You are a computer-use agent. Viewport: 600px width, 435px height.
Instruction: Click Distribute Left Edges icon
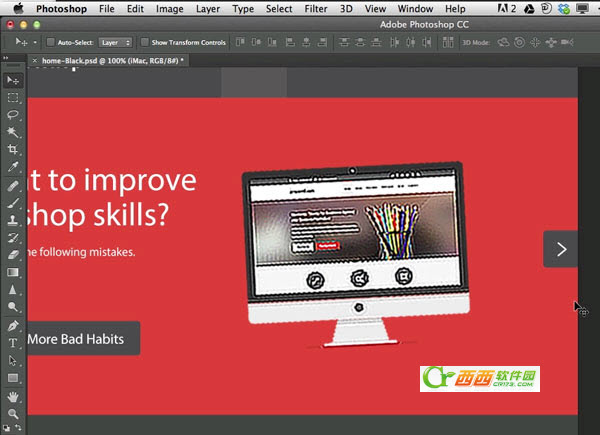click(x=395, y=42)
